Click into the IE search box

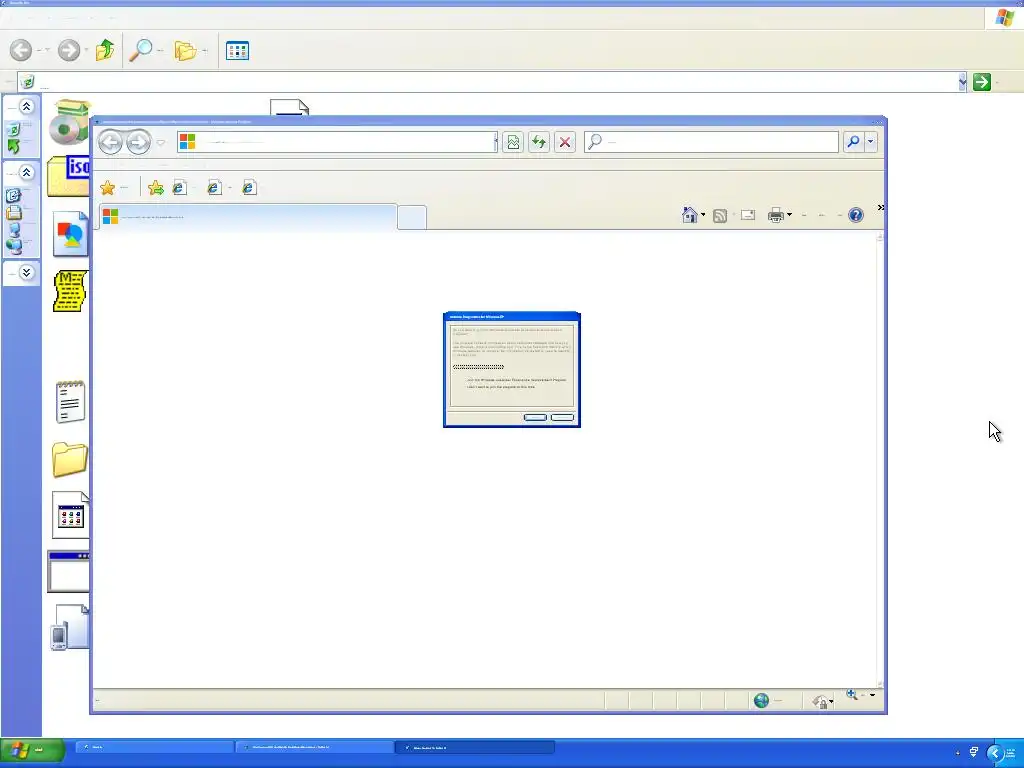point(711,142)
